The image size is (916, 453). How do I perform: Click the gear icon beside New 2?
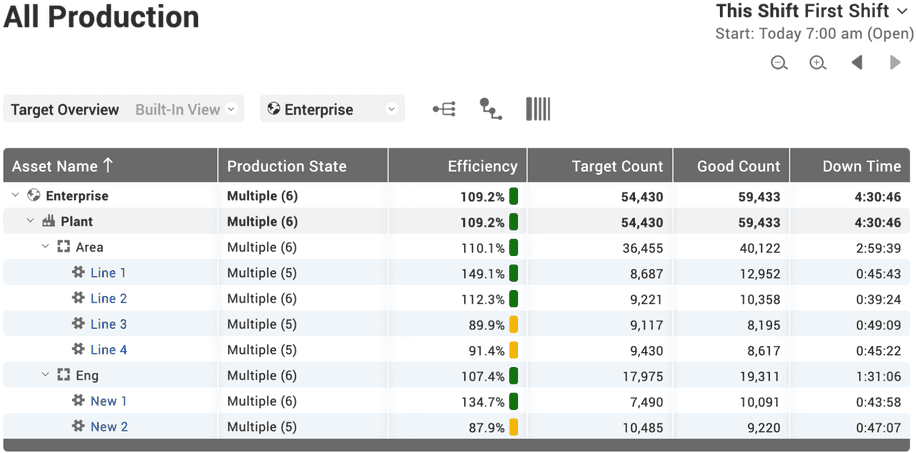point(78,427)
